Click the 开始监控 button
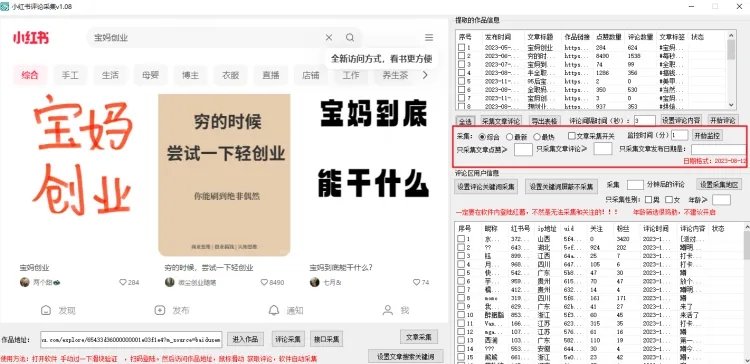 tap(707, 135)
